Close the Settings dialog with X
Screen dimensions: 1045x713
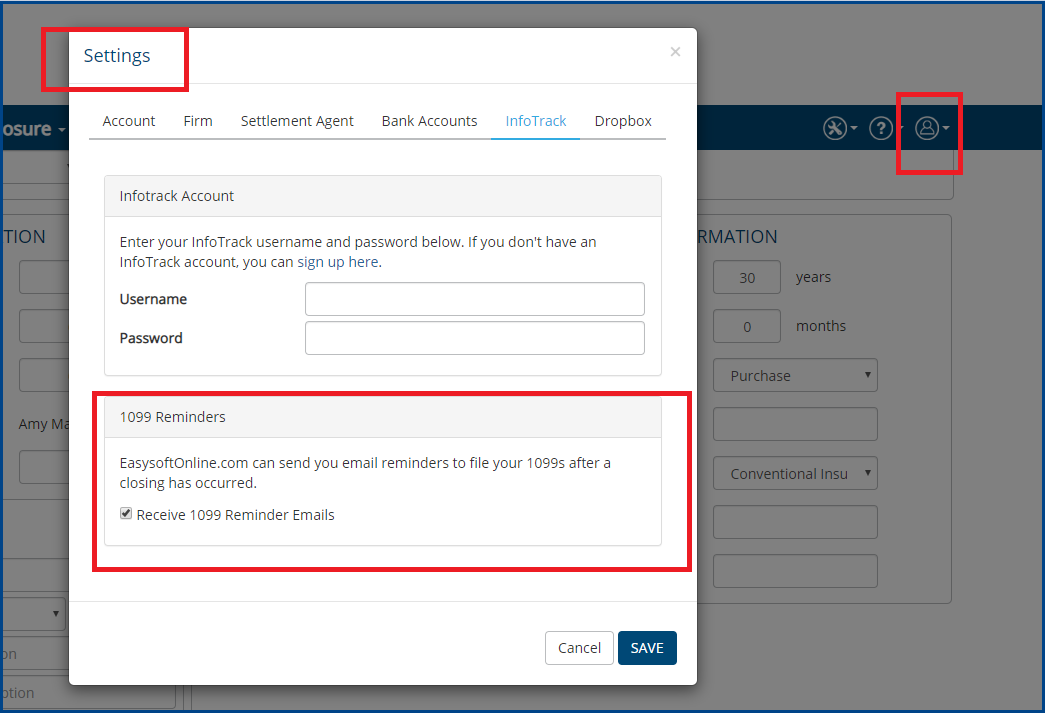coord(675,52)
